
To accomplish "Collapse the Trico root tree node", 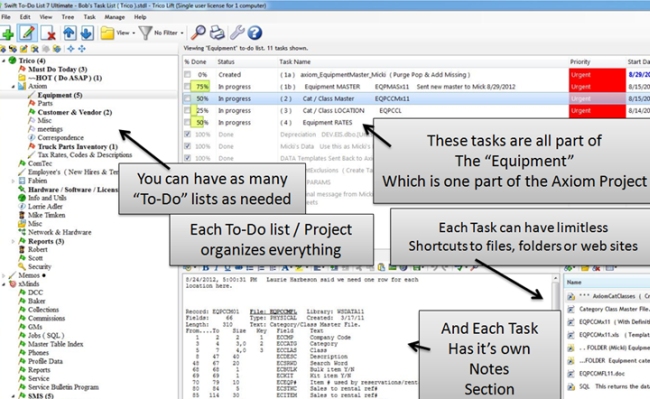I will [x=4, y=61].
